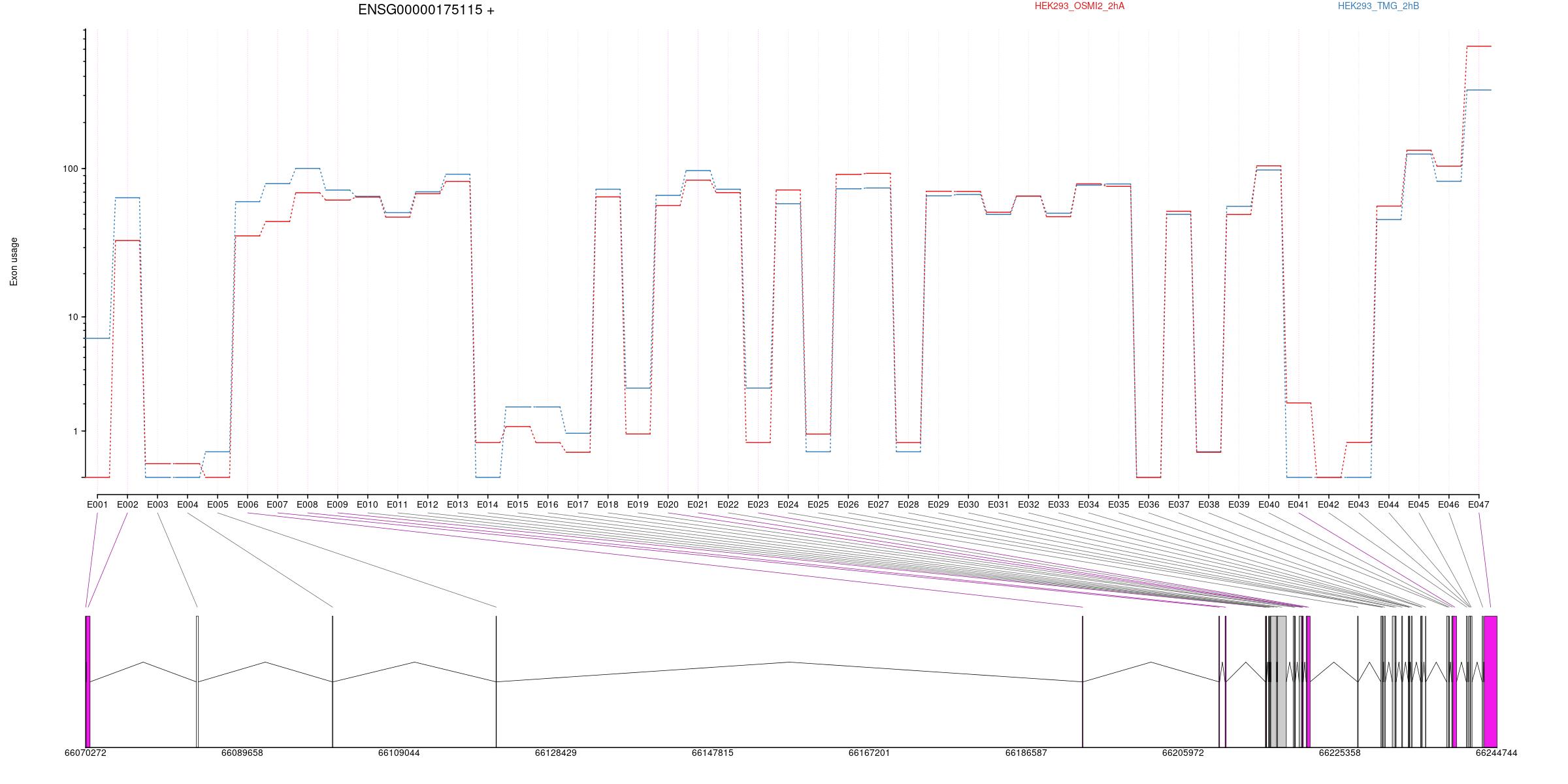This screenshot has width=1568, height=784.
Task: Click exon label E027
Action: click(x=879, y=504)
